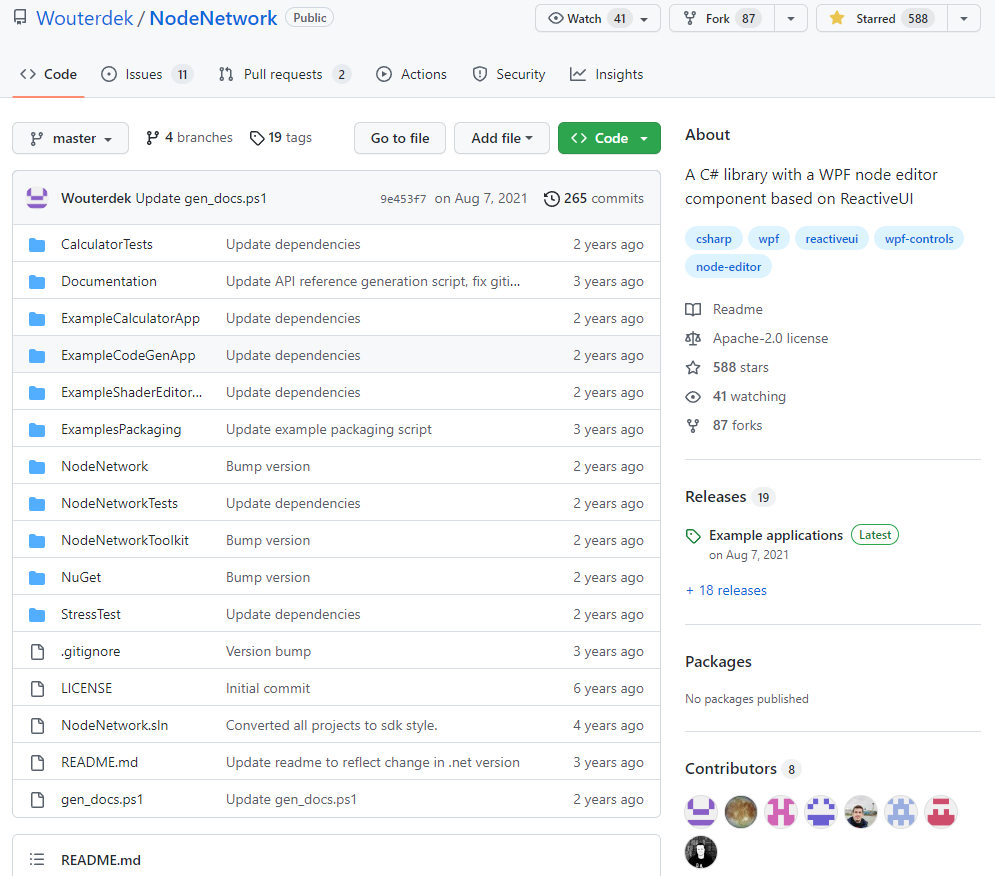The image size is (995, 876).
Task: Click the tag icon beside Example applications release
Action: (693, 536)
